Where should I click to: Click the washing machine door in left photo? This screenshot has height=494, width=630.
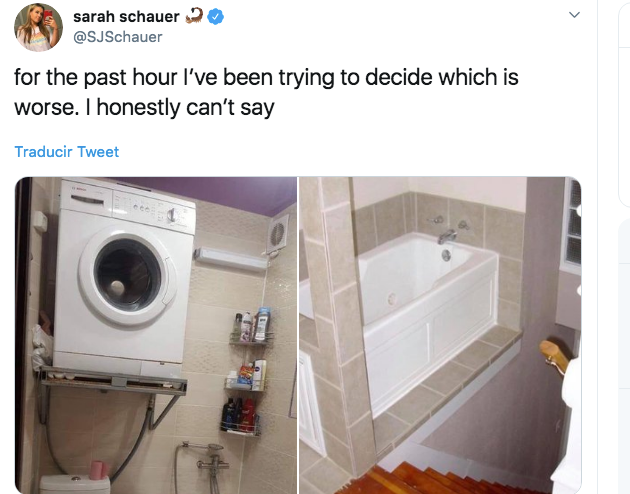(128, 275)
